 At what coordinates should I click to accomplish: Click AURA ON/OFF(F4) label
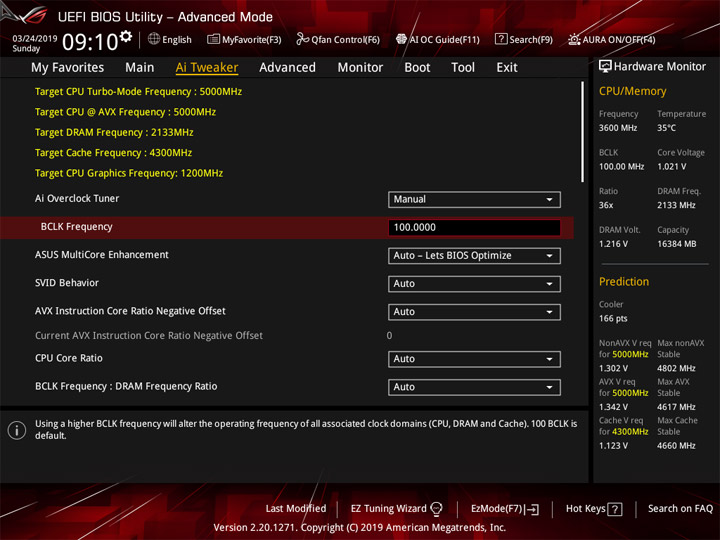tap(619, 39)
